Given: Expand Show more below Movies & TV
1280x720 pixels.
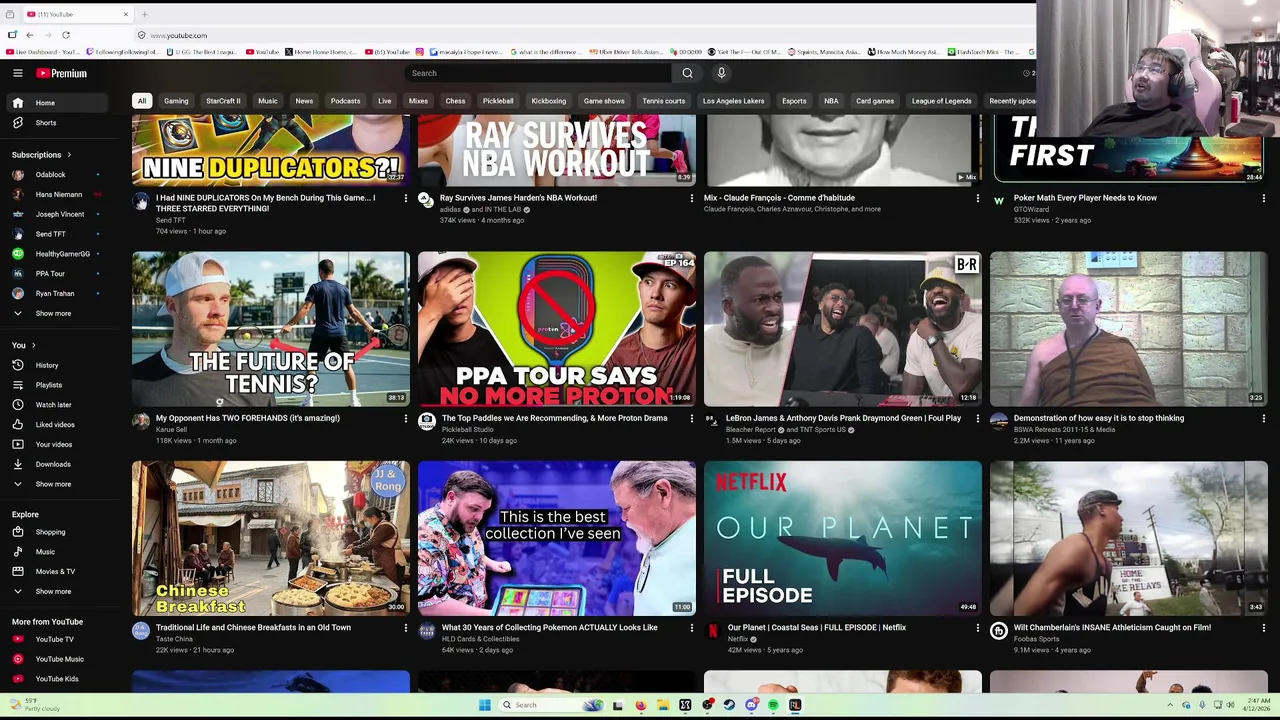Looking at the screenshot, I should click(57, 592).
